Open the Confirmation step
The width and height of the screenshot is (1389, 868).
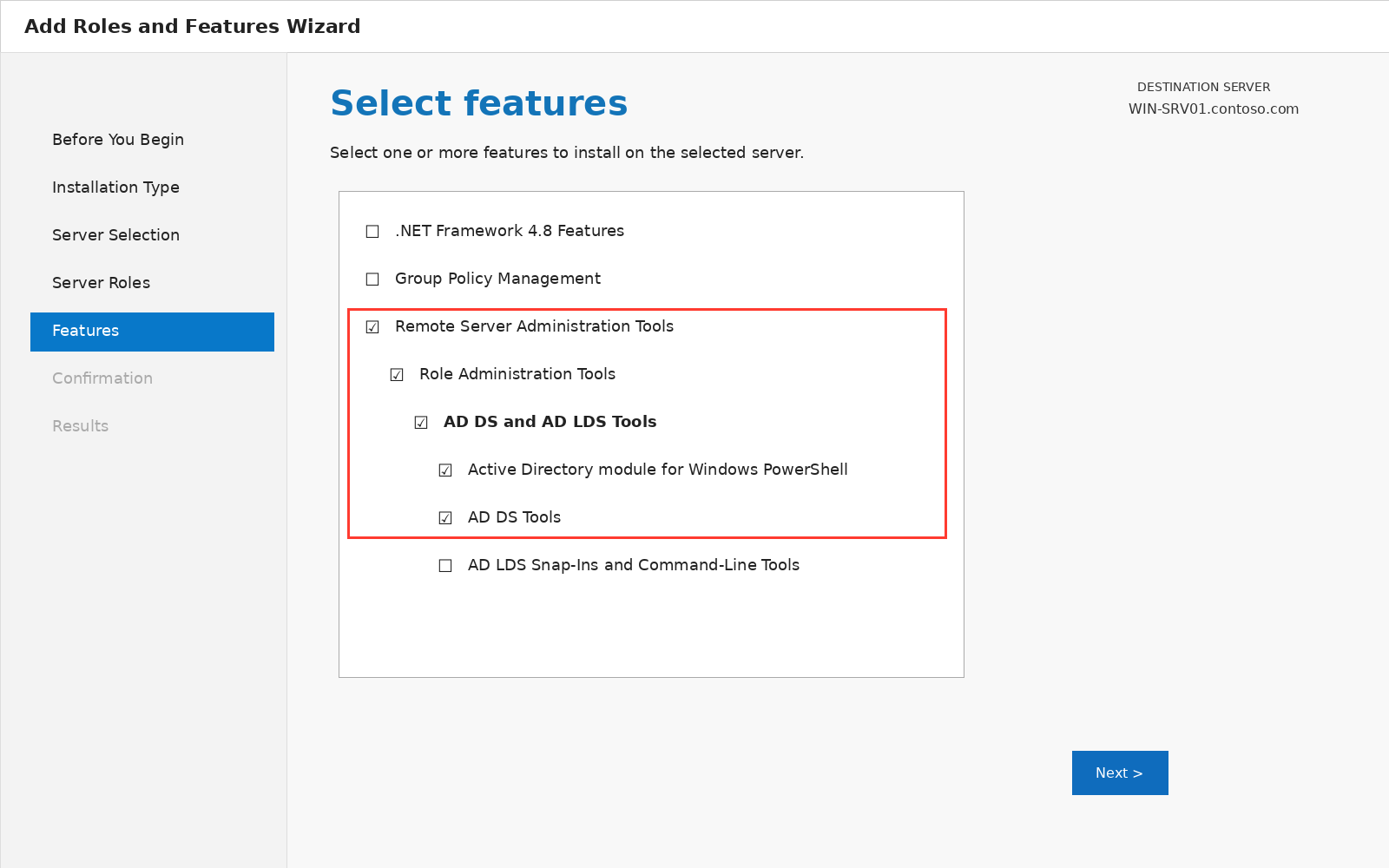click(102, 378)
